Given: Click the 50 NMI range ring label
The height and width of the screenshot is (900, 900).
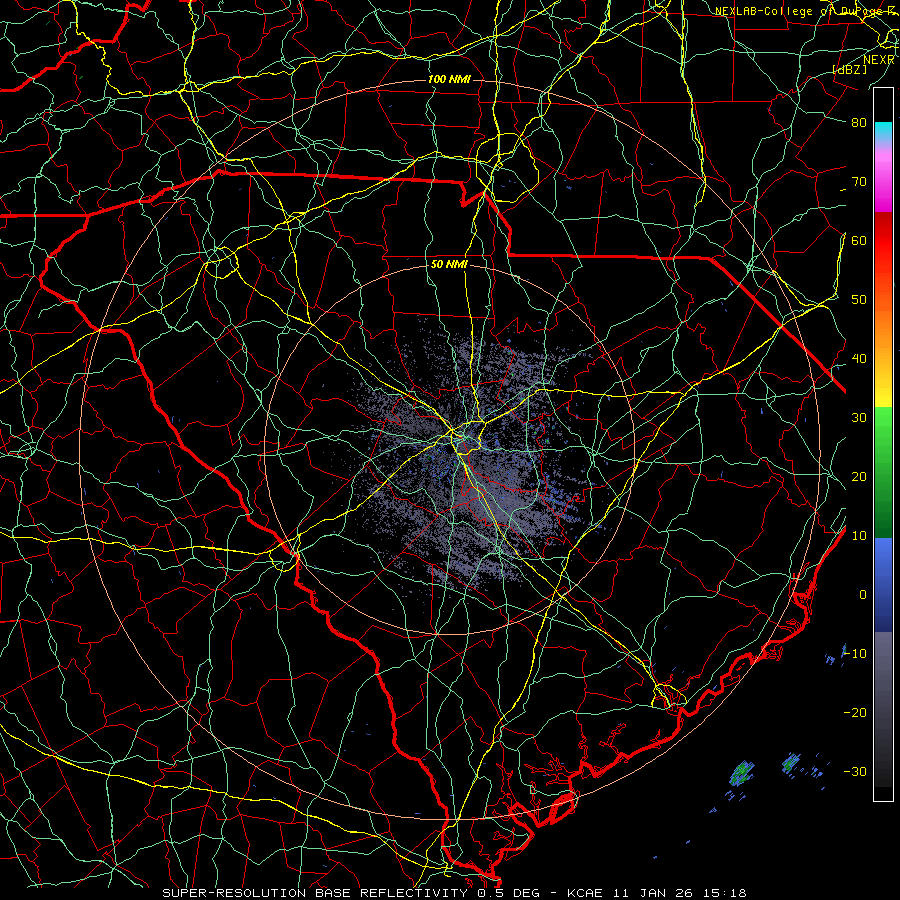Looking at the screenshot, I should click(449, 265).
